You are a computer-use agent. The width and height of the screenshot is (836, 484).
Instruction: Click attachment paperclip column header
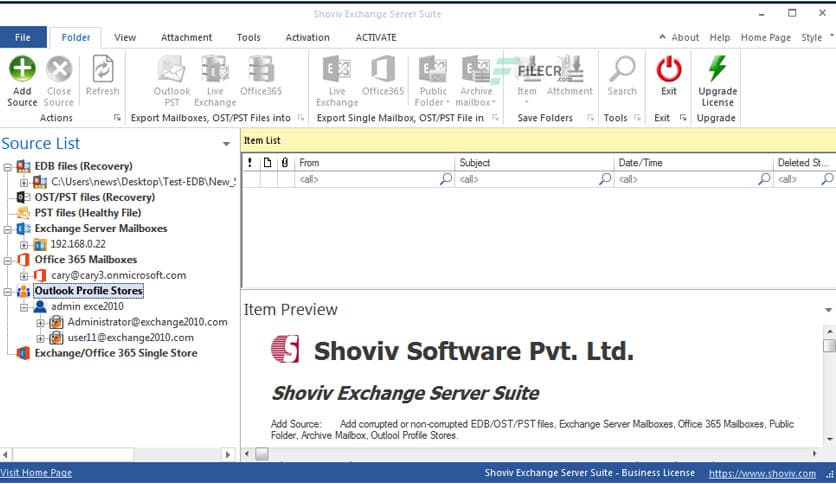click(x=285, y=163)
